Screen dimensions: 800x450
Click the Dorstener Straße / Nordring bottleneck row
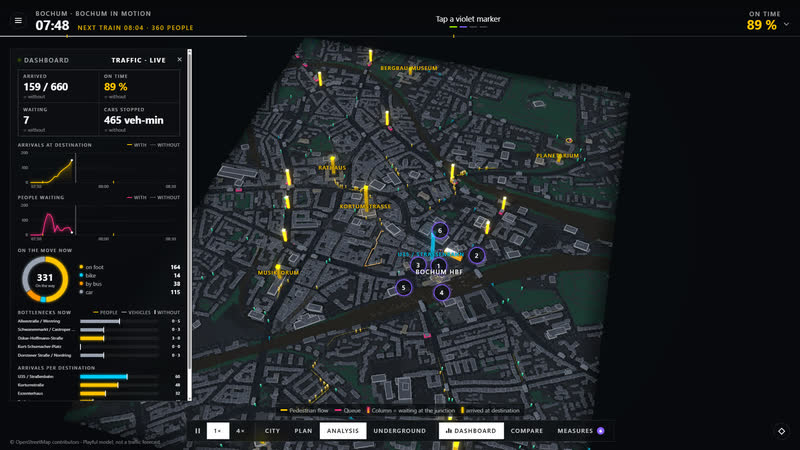[x=98, y=355]
